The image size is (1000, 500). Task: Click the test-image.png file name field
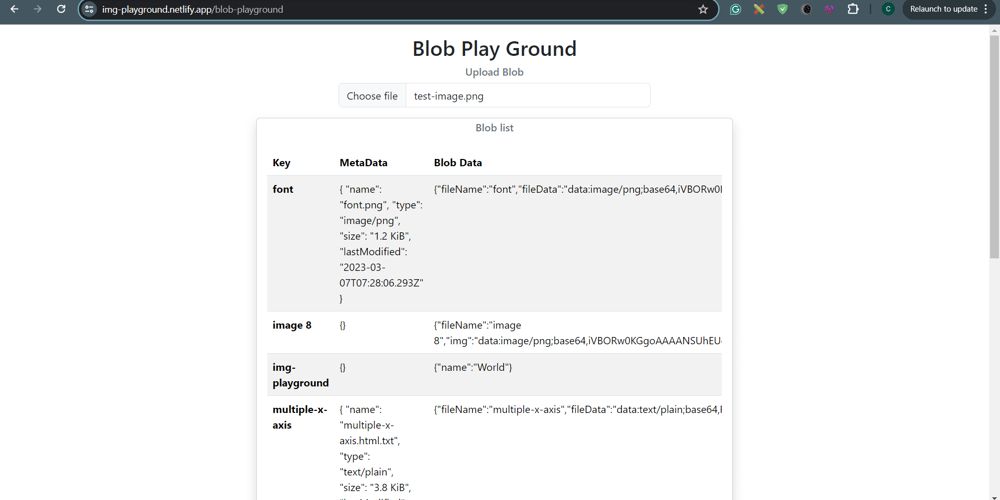(527, 96)
